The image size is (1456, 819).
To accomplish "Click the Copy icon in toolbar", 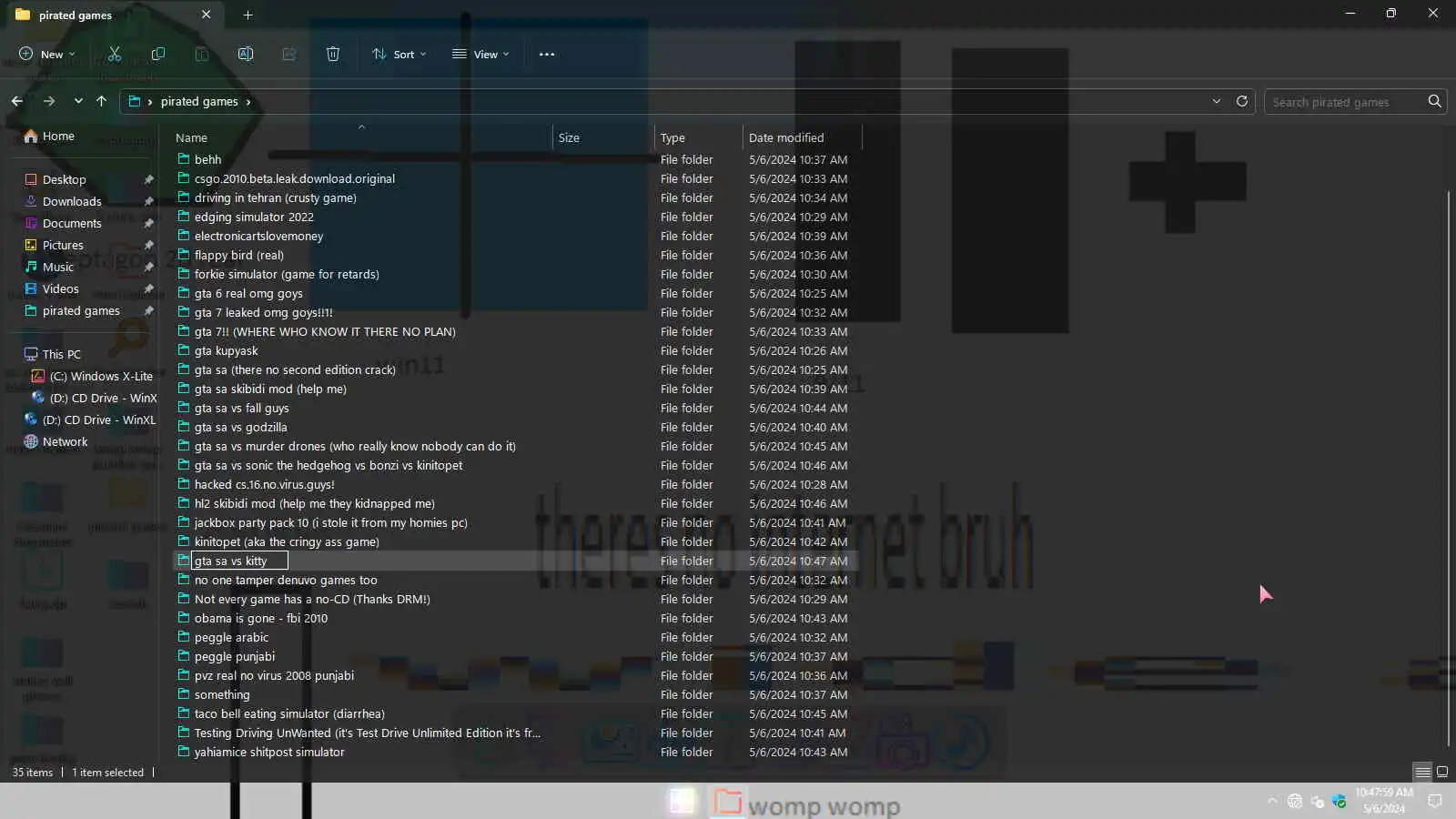I will (x=158, y=54).
